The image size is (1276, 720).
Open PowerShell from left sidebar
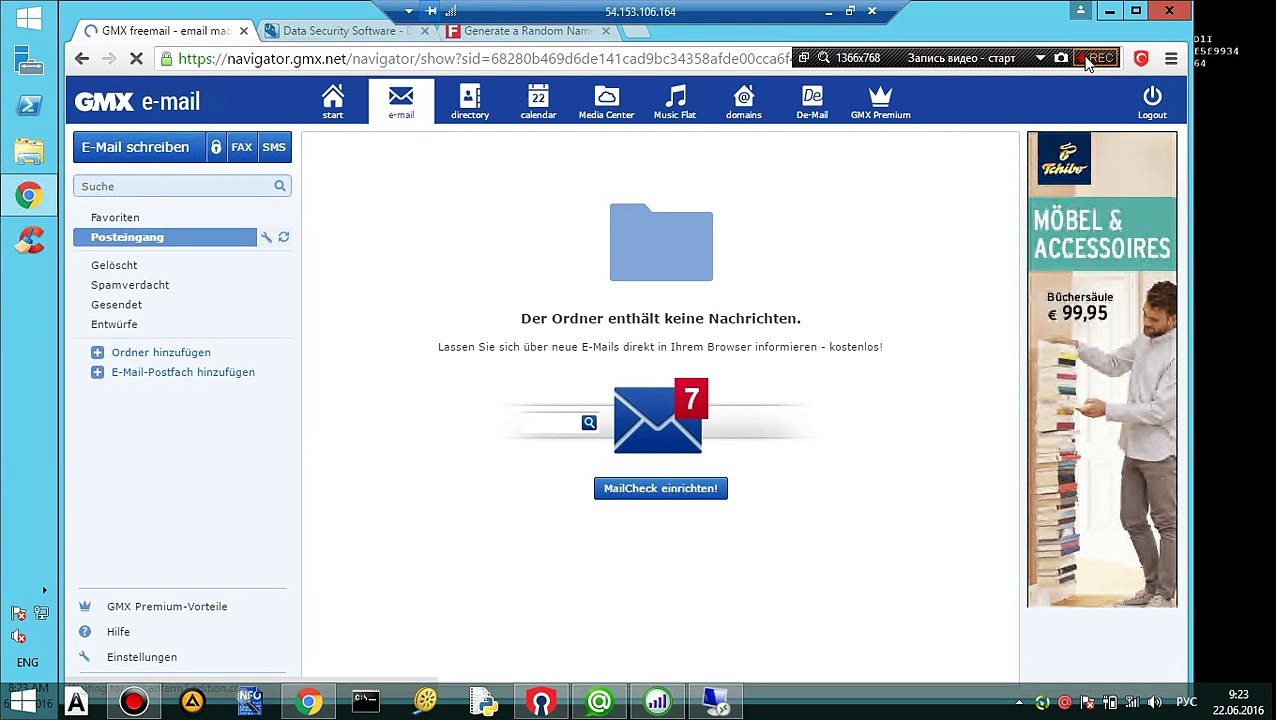29,105
